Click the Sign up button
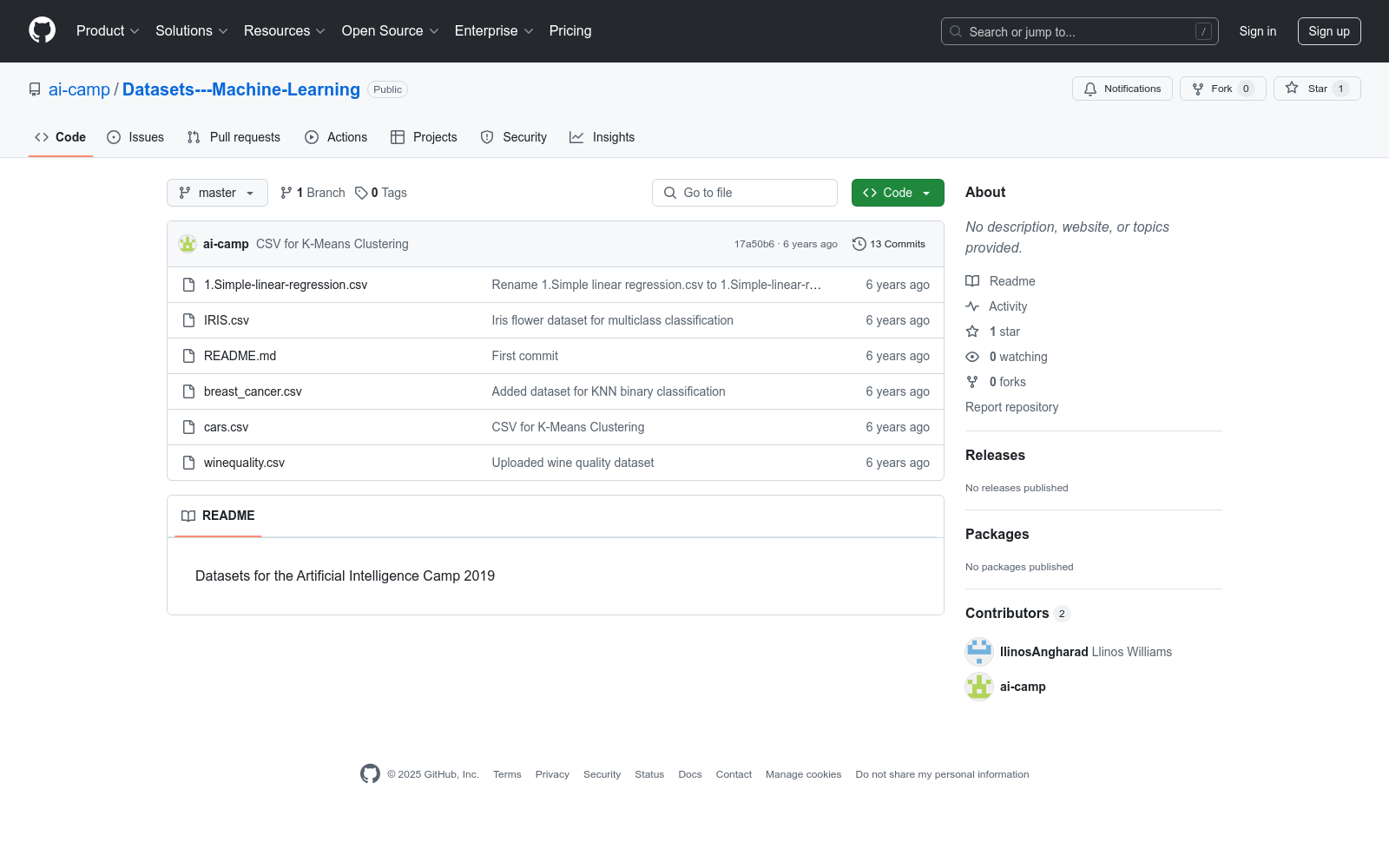Image resolution: width=1389 pixels, height=868 pixels. pyautogui.click(x=1329, y=31)
